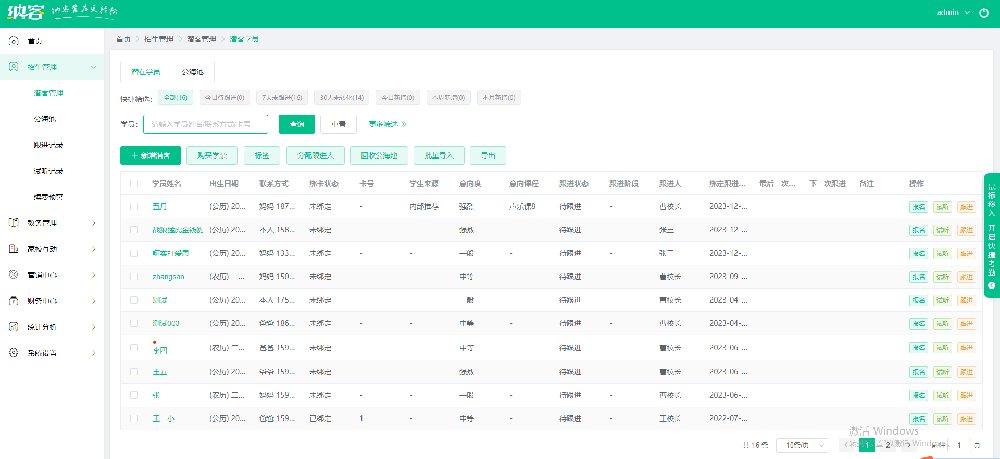The image size is (1000, 459).
Task: Click the power logout icon in the top bar
Action: pos(983,13)
